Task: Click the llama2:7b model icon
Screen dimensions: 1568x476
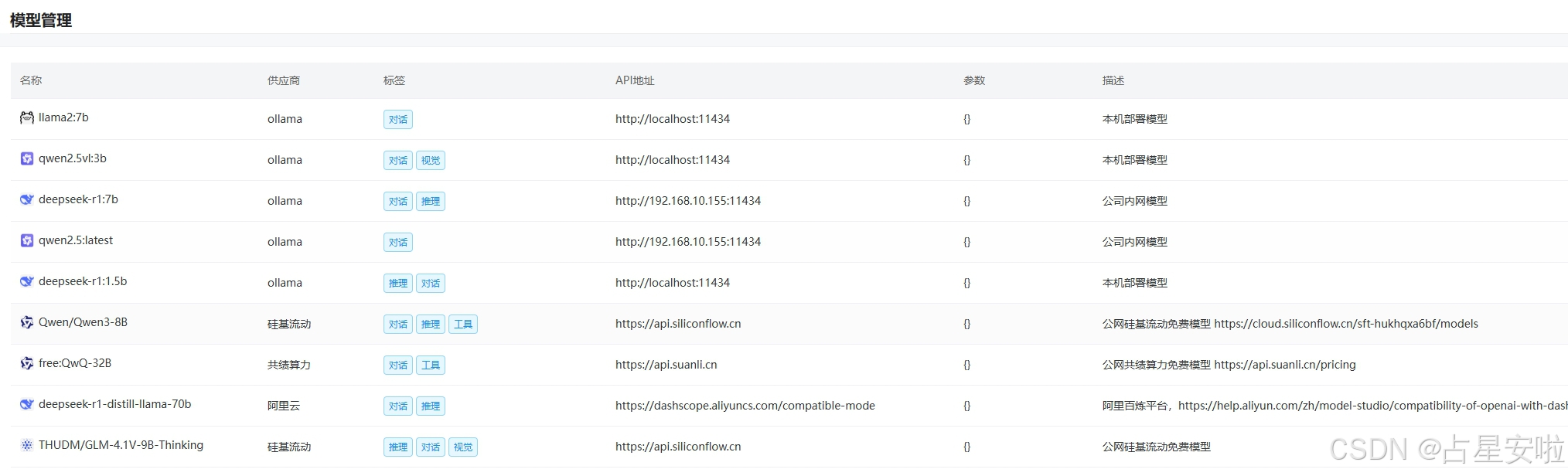Action: click(27, 117)
